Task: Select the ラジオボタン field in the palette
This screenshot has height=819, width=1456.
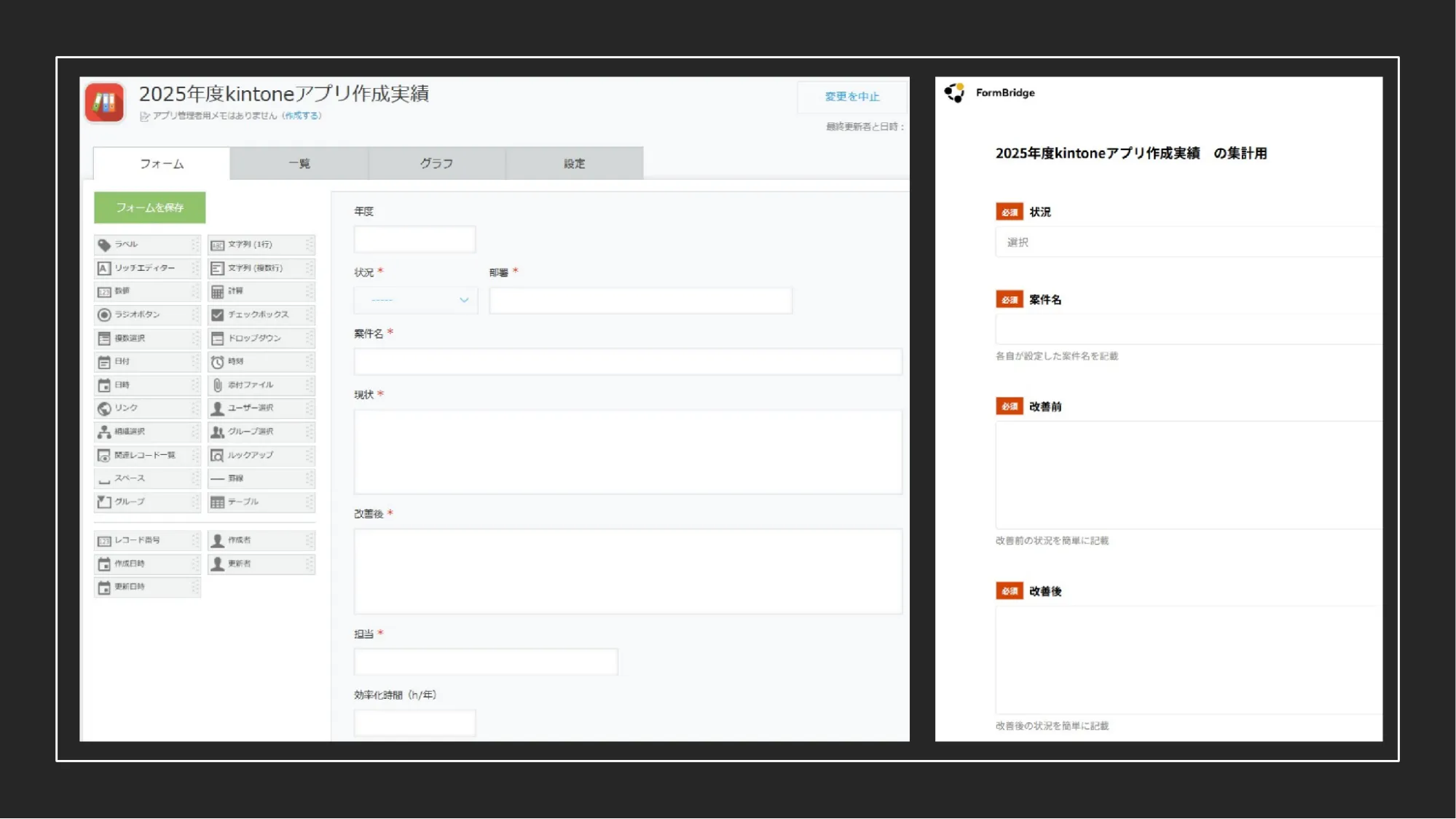Action: click(x=147, y=314)
